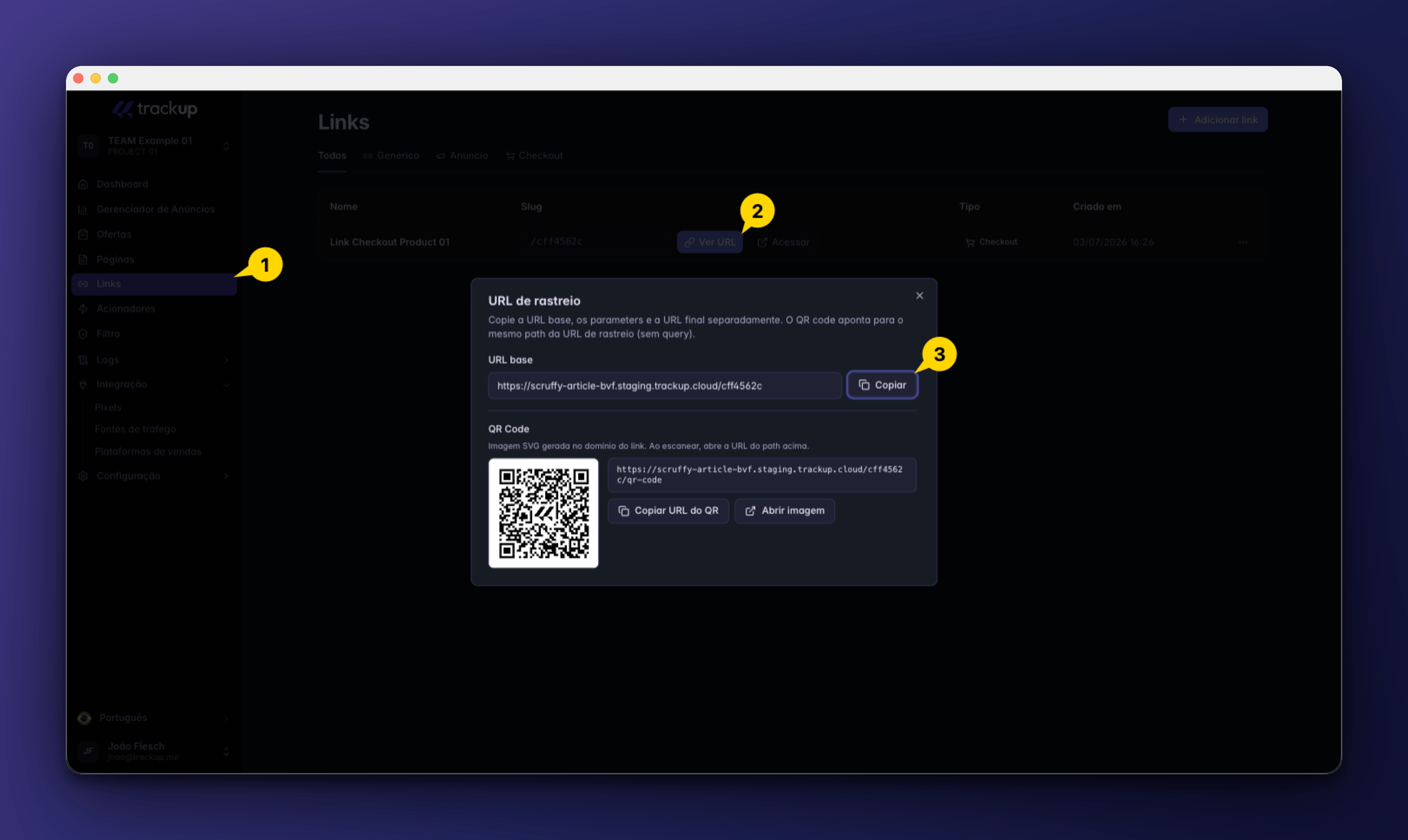Click the yellow macOS minimize button
Viewport: 1408px width, 840px height.
point(96,78)
